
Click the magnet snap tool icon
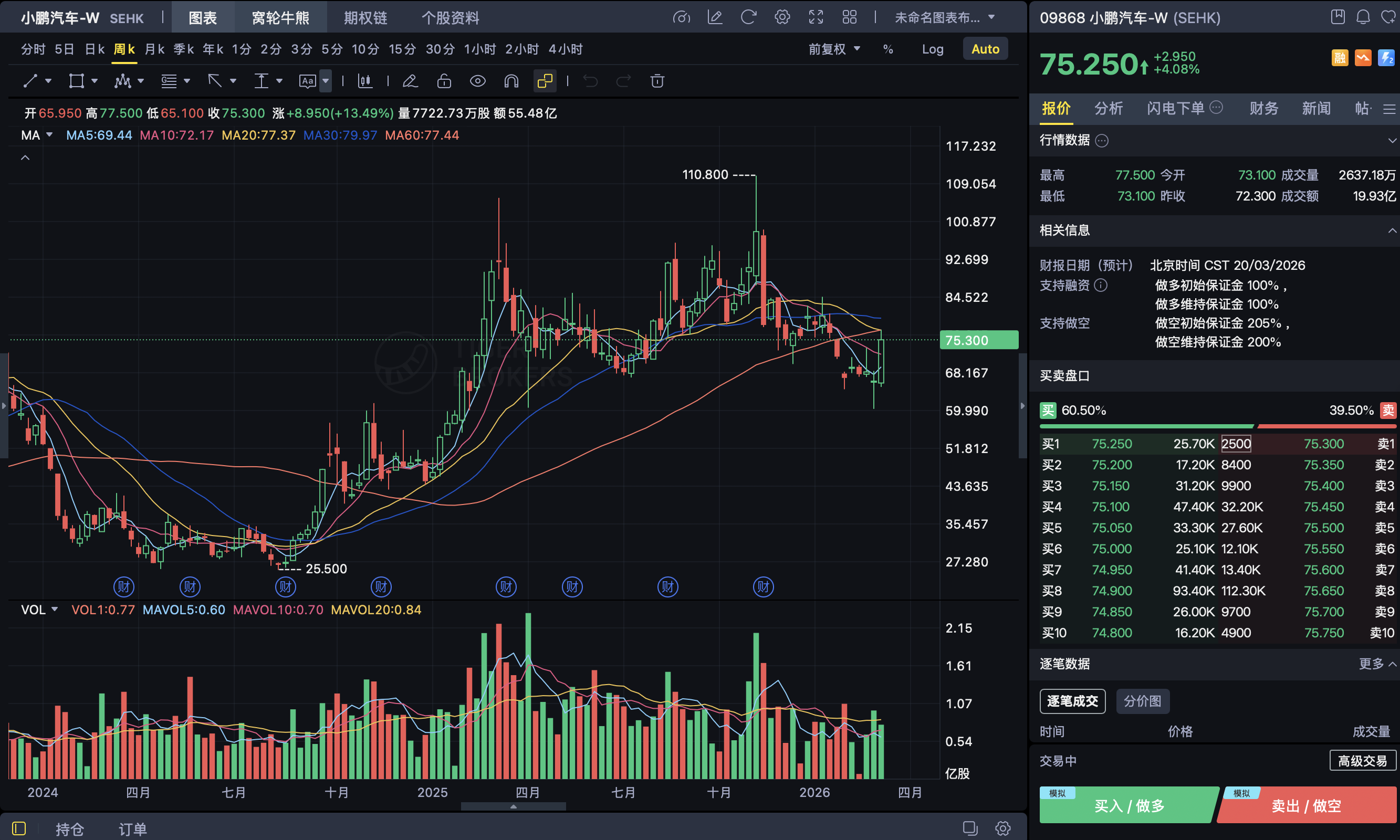[511, 81]
